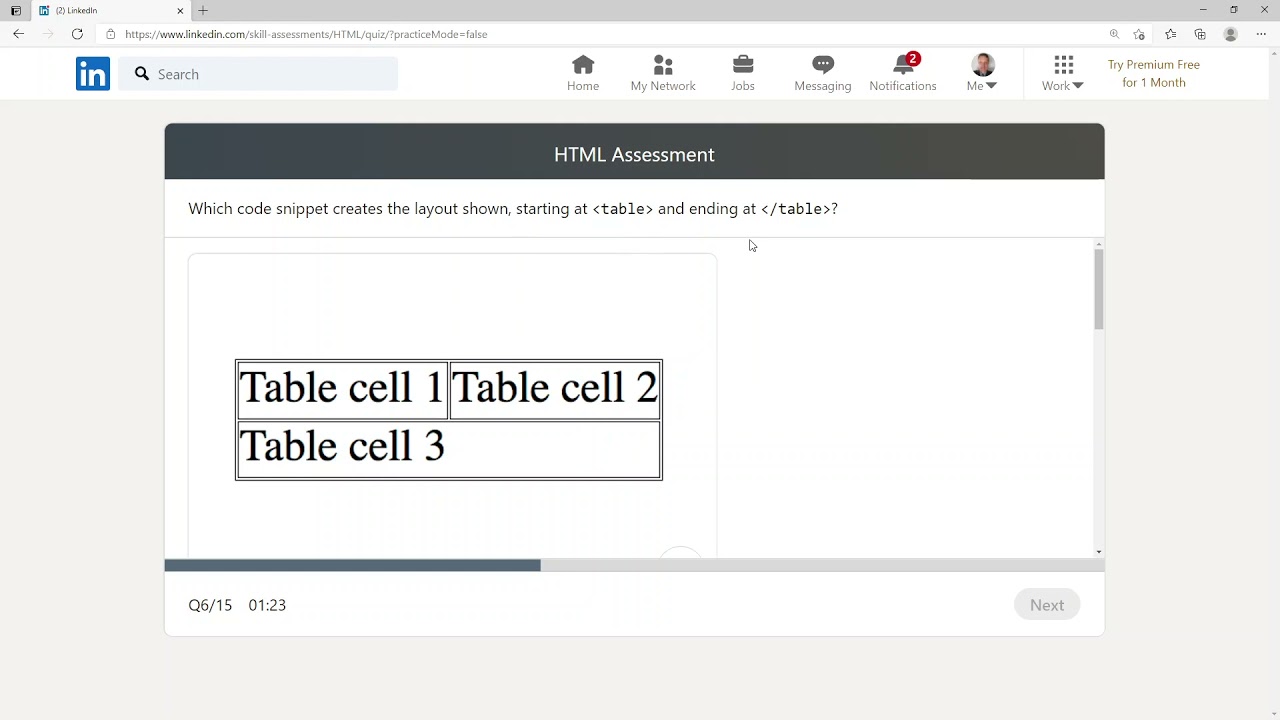
Task: Select the LinkedIn browser tab
Action: [110, 10]
